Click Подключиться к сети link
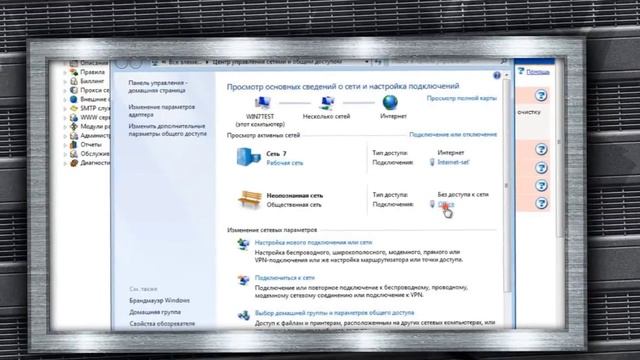The width and height of the screenshot is (640, 360). [285, 278]
